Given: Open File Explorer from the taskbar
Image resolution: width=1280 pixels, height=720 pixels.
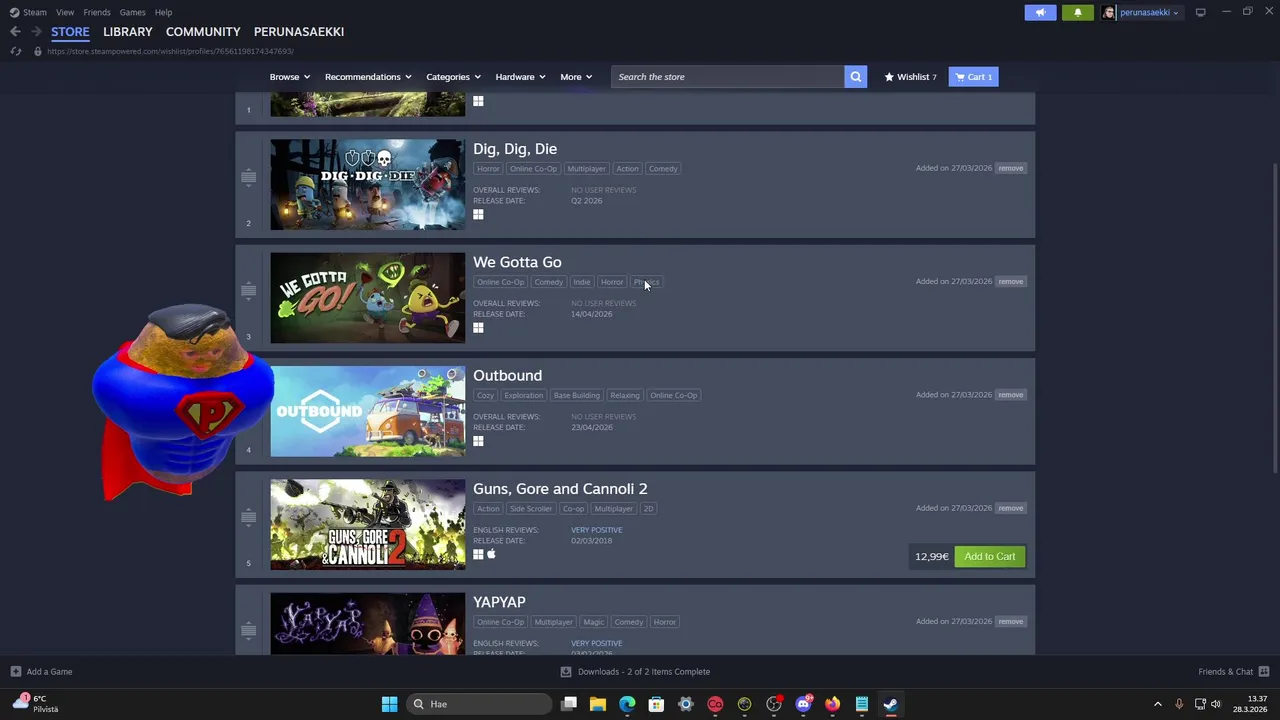Looking at the screenshot, I should click(598, 704).
